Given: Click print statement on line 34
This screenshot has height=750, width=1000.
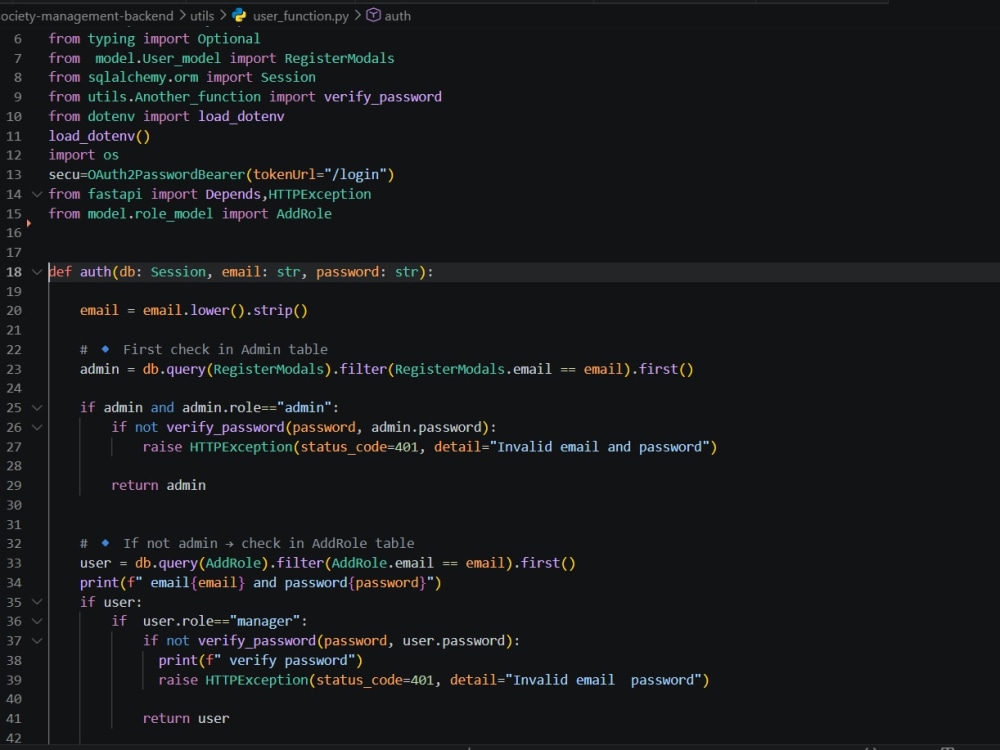Looking at the screenshot, I should tap(260, 583).
